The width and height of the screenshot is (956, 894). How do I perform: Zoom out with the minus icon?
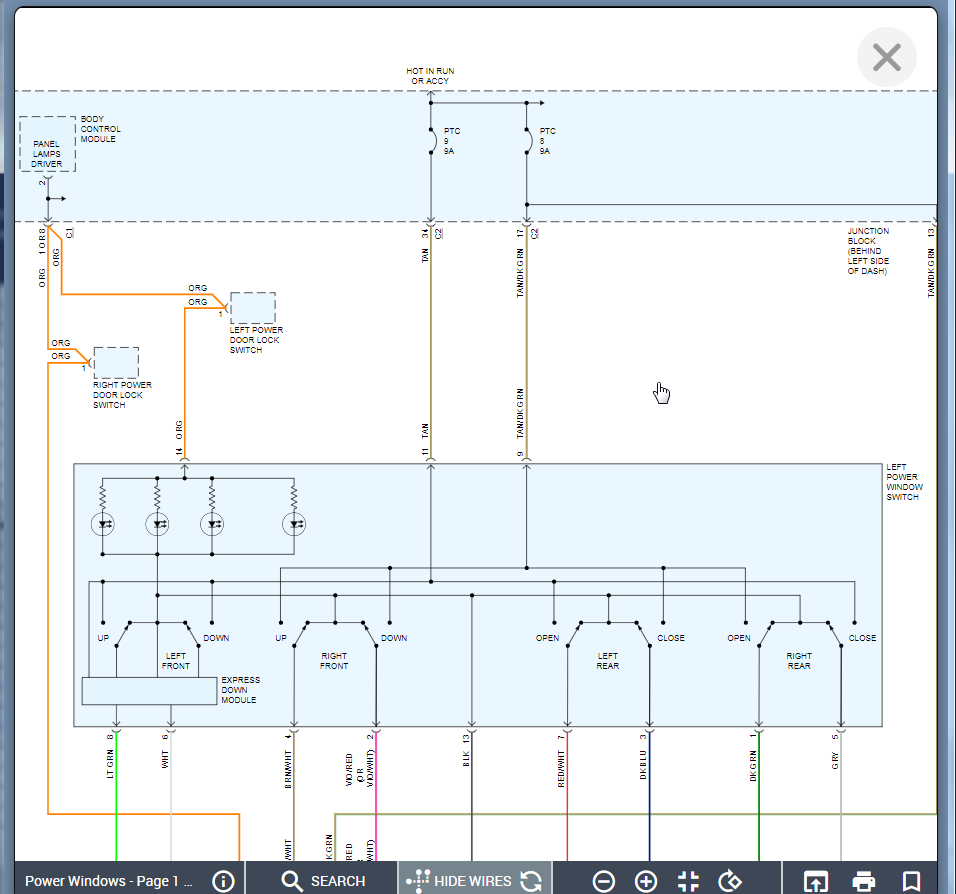(604, 881)
